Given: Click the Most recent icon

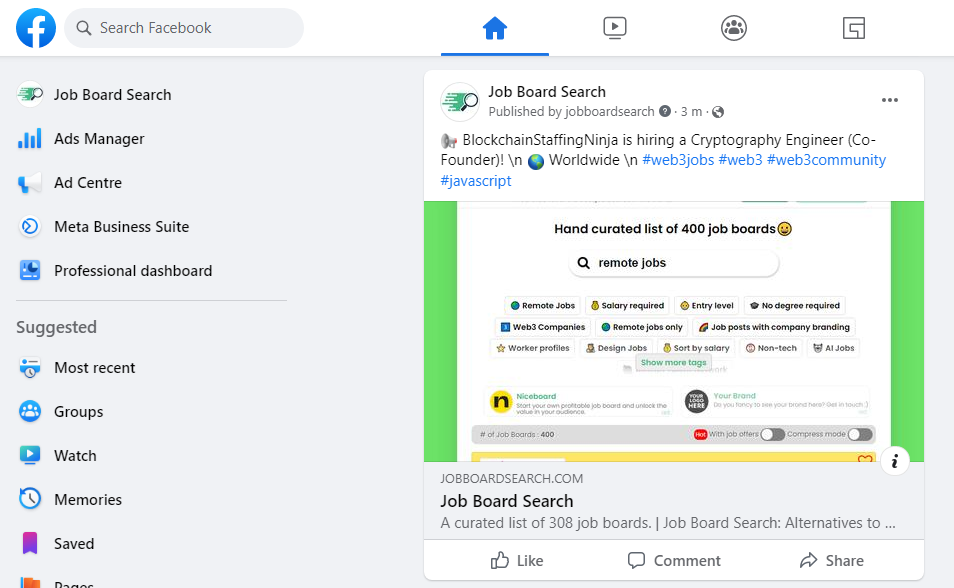Looking at the screenshot, I should [x=30, y=368].
